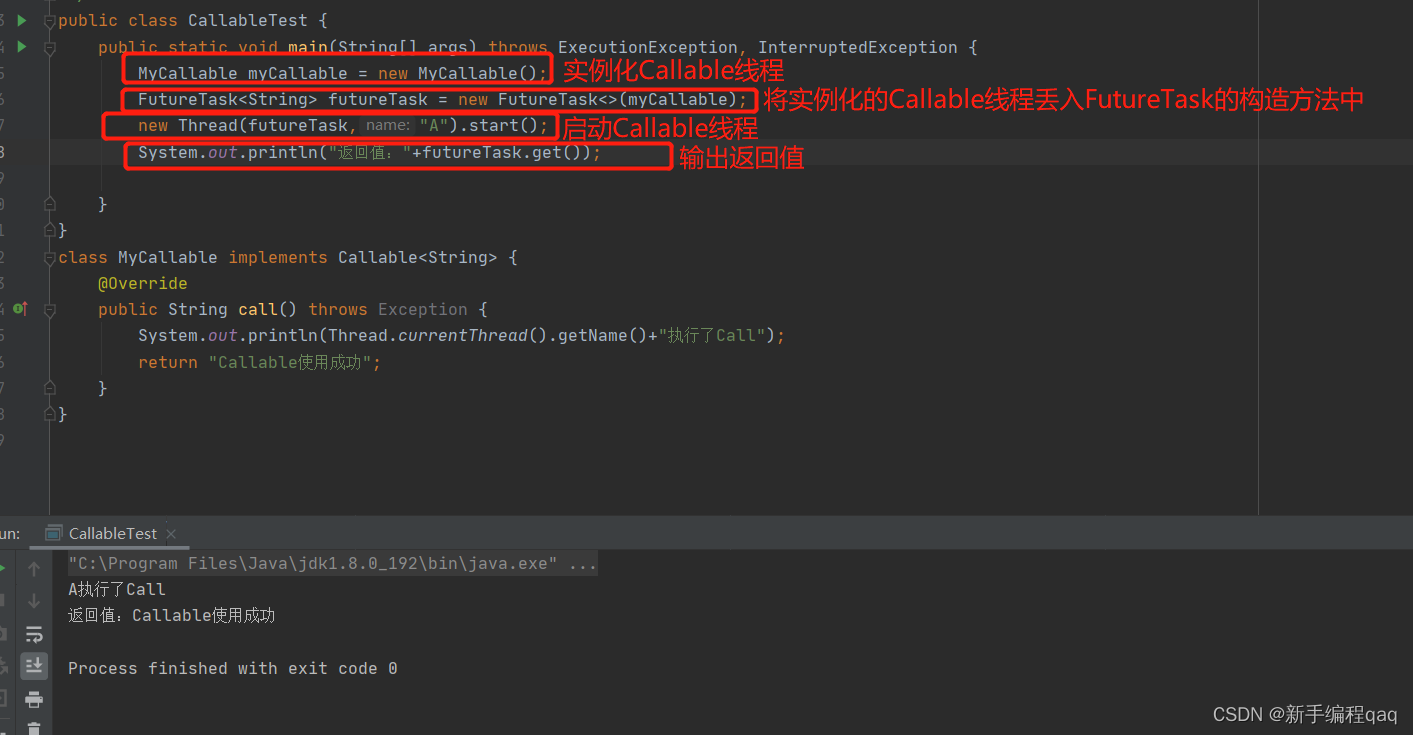
Task: Click 'MyCallable' in the class MyCallable declaration
Action: pos(168,257)
